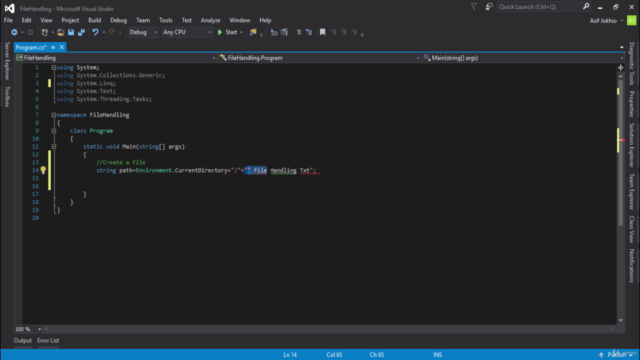Open the Output panel tab
The image size is (640, 360).
click(23, 340)
